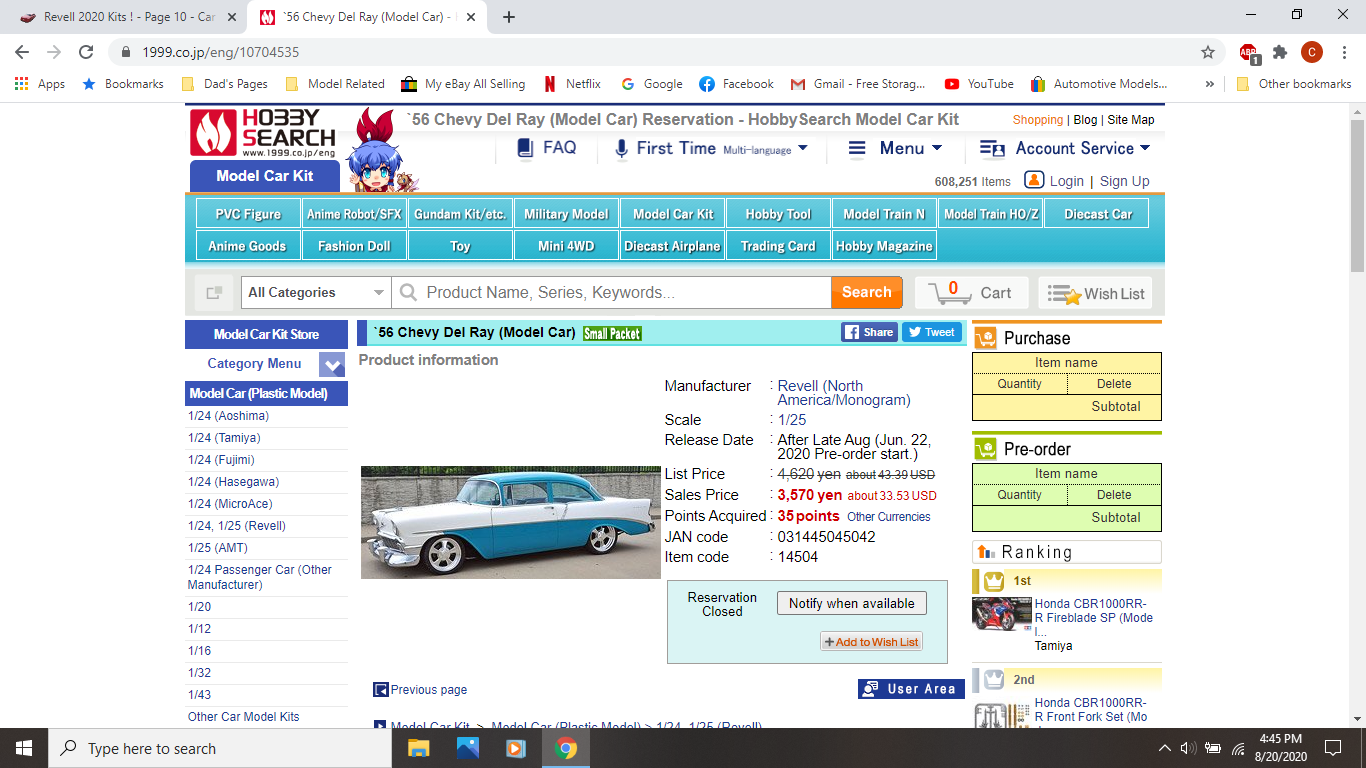Expand the Menu dropdown
1366x768 pixels.
coord(895,148)
